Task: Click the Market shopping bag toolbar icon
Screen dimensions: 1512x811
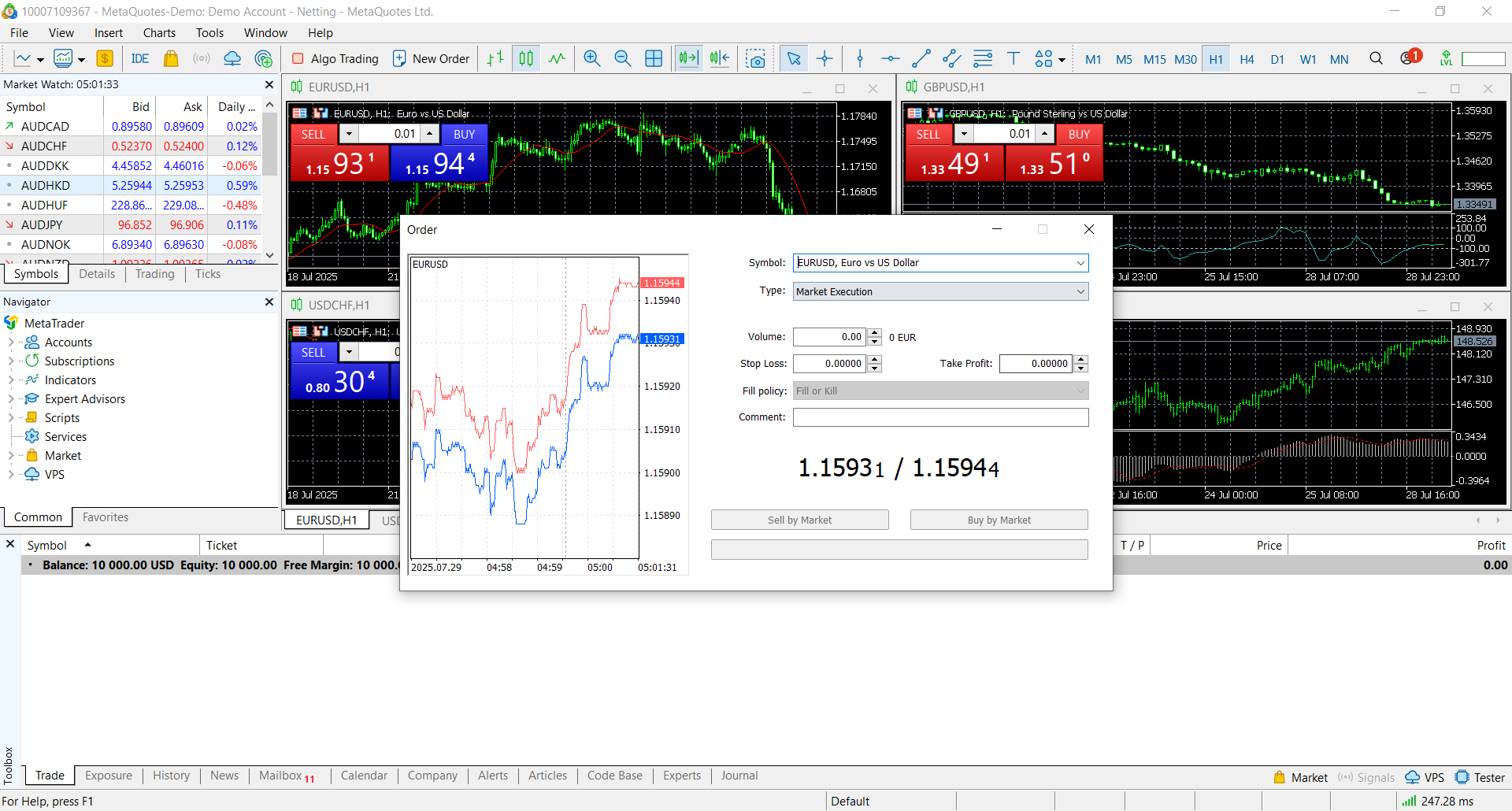Action: click(x=171, y=59)
